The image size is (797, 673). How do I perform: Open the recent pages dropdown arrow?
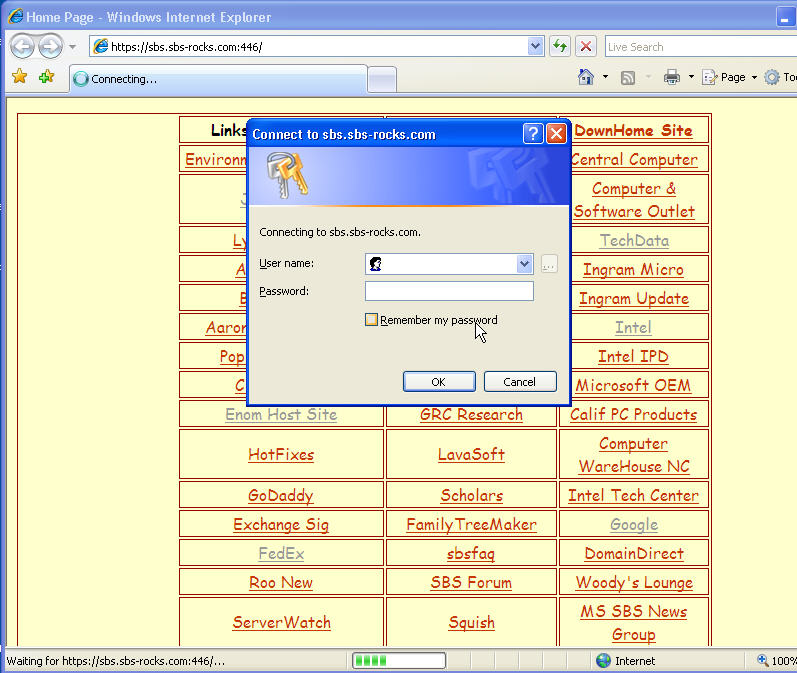coord(73,47)
